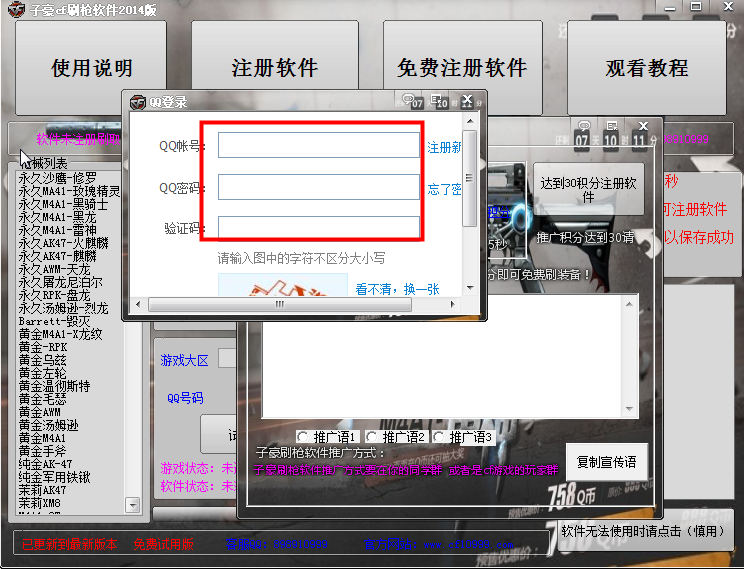Viewport: 744px width, 569px height.
Task: Open 观看教程 to watch the tutorial
Action: pyautogui.click(x=647, y=68)
